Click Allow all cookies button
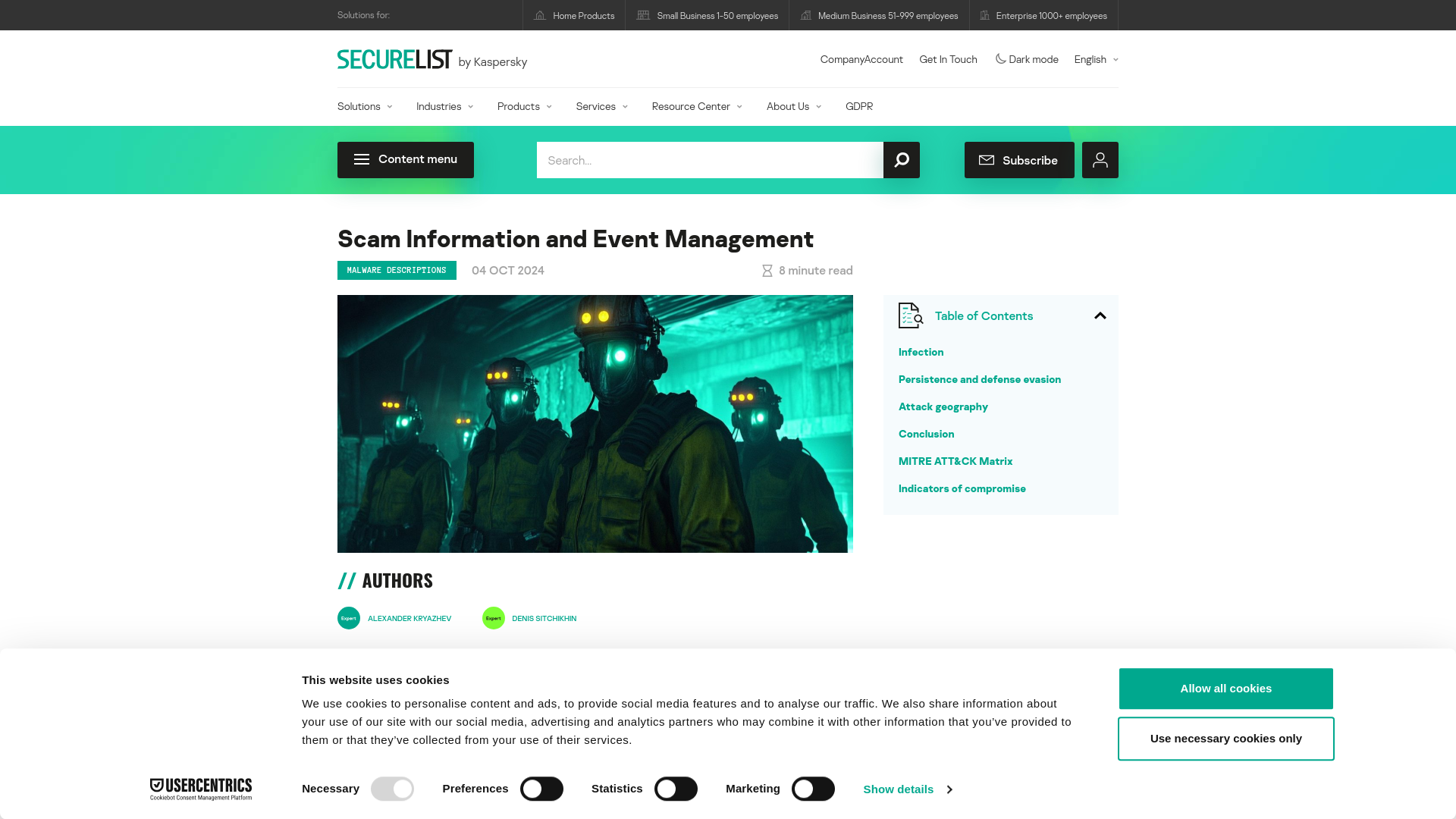 point(1226,688)
